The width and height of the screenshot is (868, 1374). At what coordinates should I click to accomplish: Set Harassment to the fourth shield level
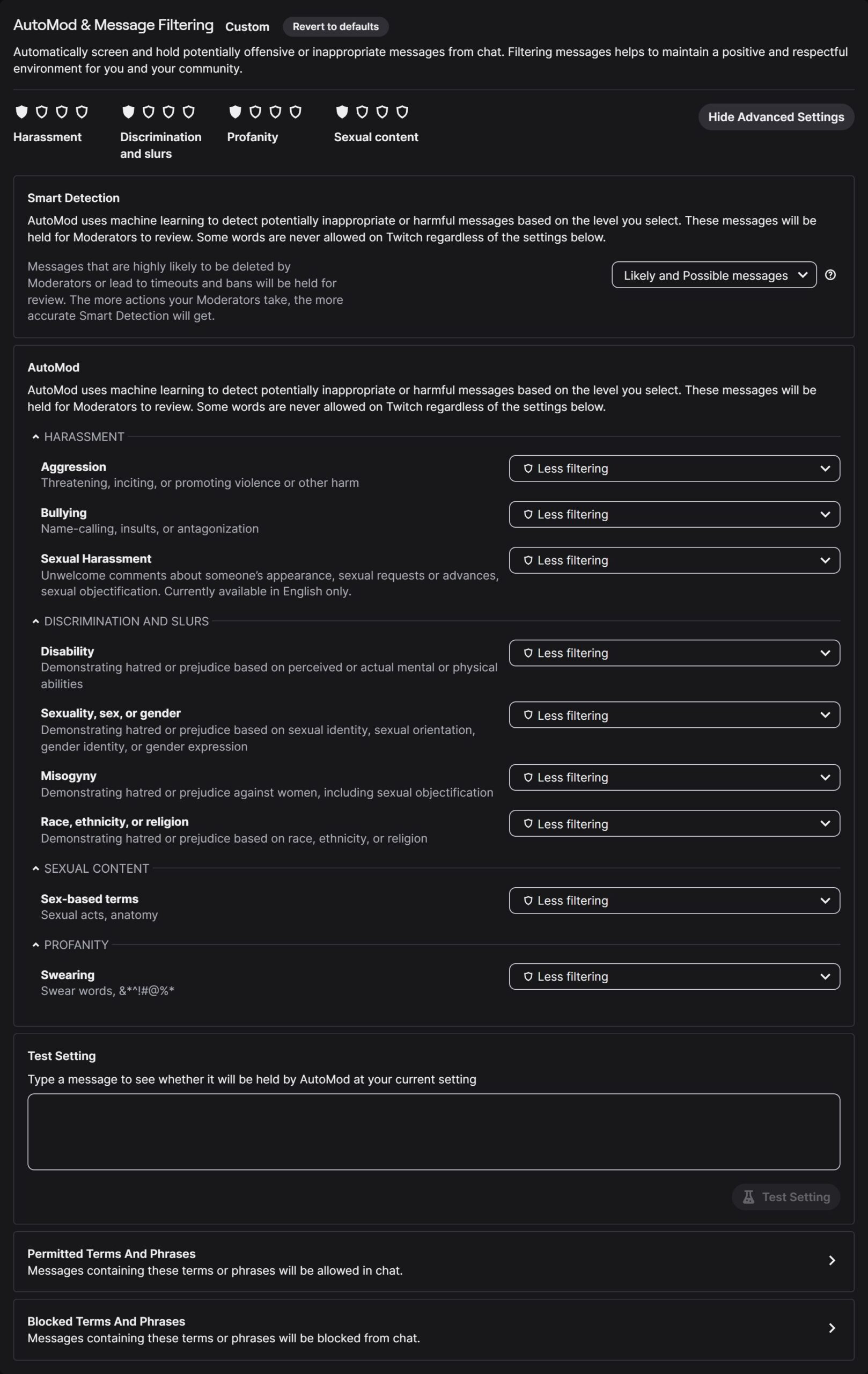coord(82,112)
